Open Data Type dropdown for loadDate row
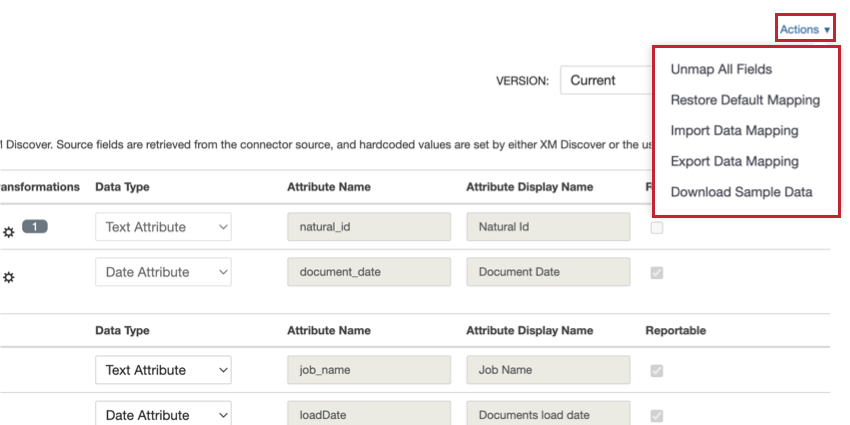 pyautogui.click(x=163, y=415)
